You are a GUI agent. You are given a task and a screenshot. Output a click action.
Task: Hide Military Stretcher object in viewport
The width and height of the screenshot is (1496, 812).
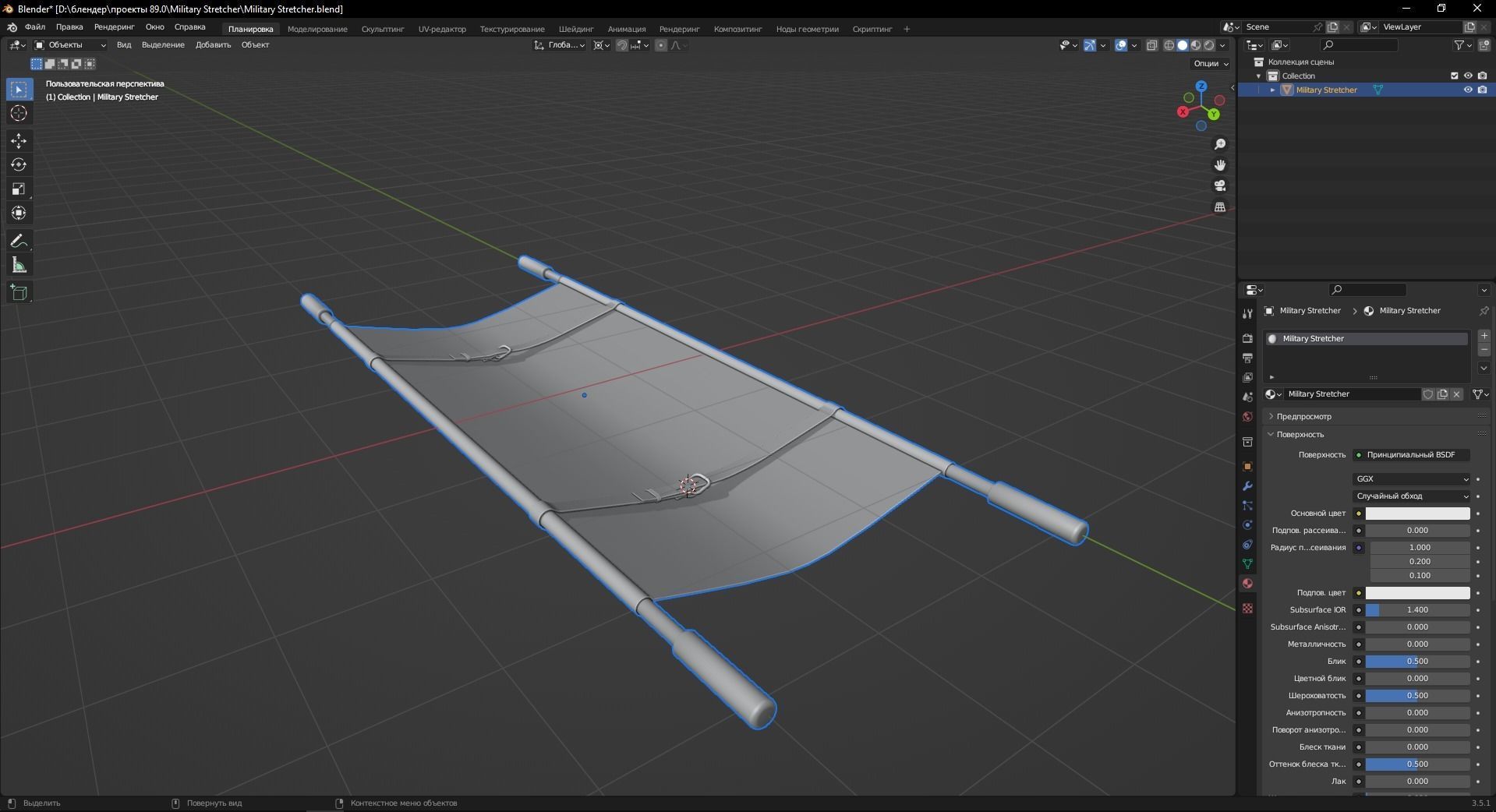point(1468,90)
